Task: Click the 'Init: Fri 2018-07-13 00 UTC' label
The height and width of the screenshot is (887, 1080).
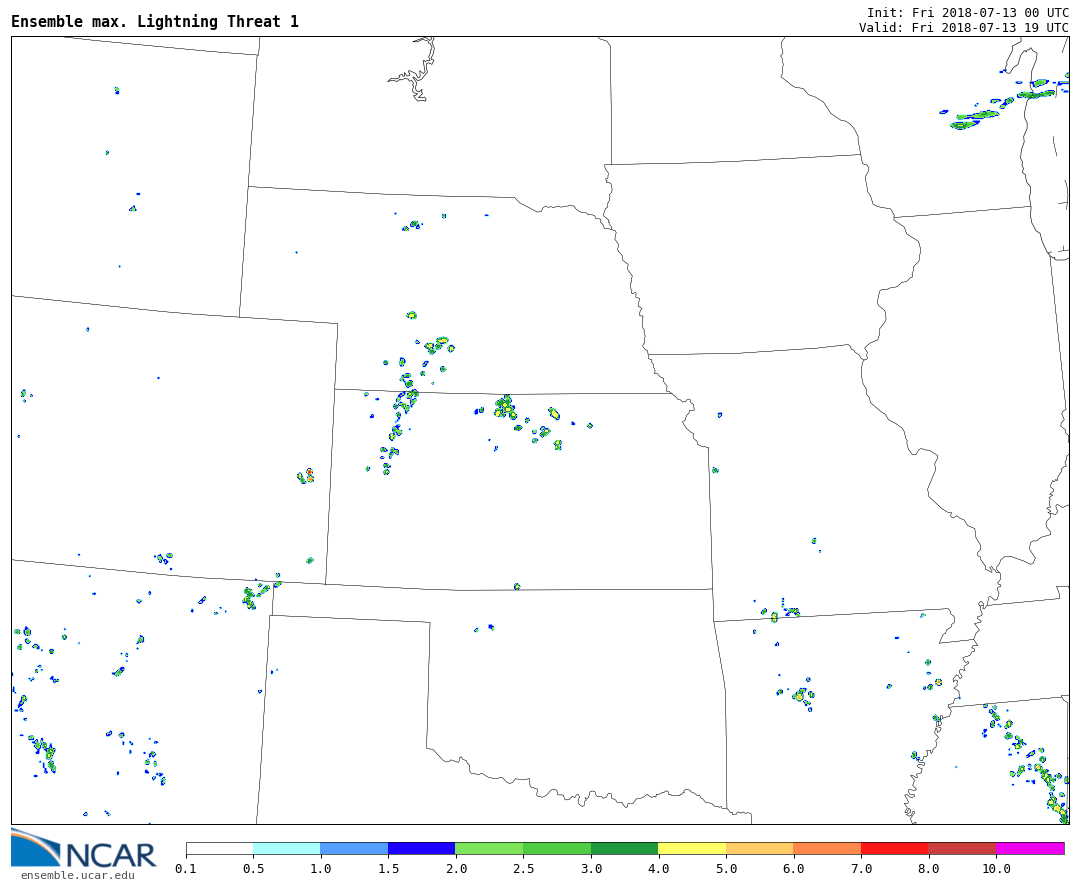Action: click(968, 12)
